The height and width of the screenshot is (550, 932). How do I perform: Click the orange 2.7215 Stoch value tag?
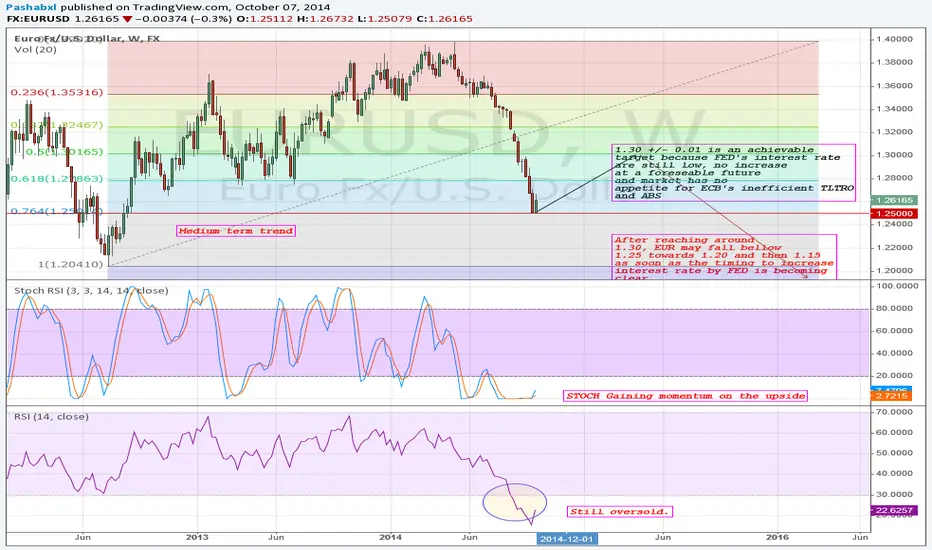pos(891,396)
